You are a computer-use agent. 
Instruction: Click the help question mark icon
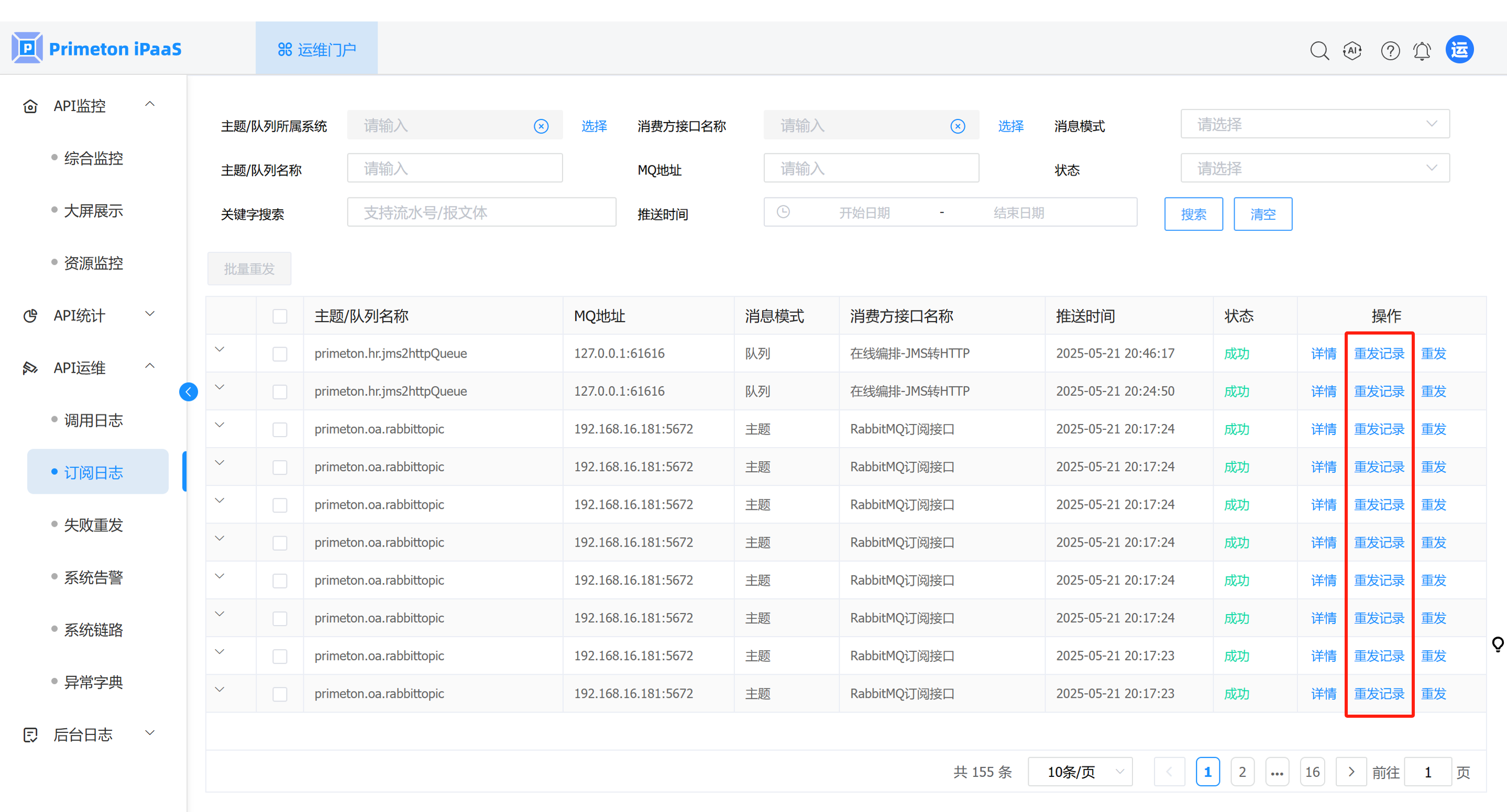pos(1390,50)
